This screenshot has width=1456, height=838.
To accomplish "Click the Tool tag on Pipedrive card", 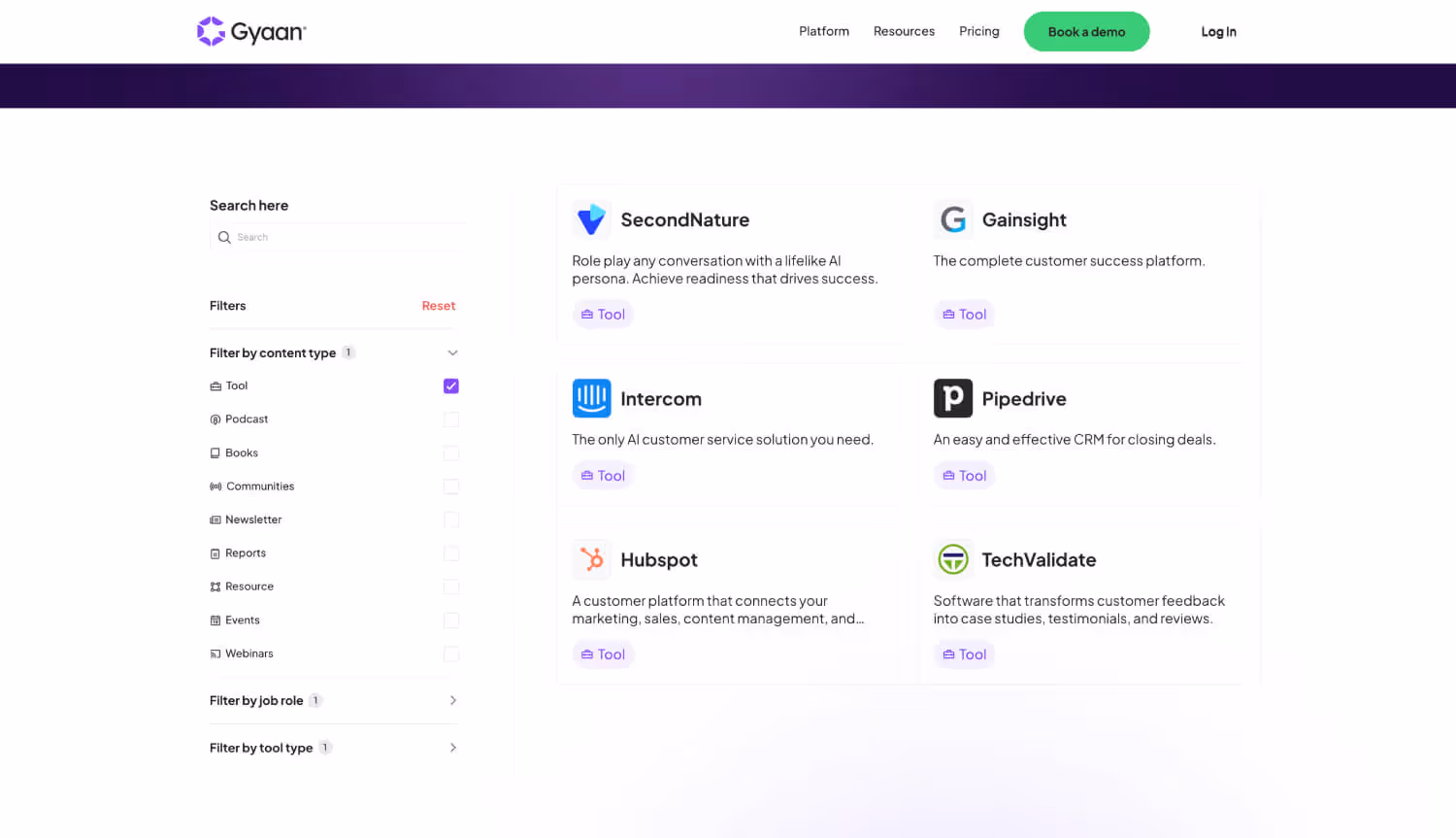I will [x=964, y=476].
